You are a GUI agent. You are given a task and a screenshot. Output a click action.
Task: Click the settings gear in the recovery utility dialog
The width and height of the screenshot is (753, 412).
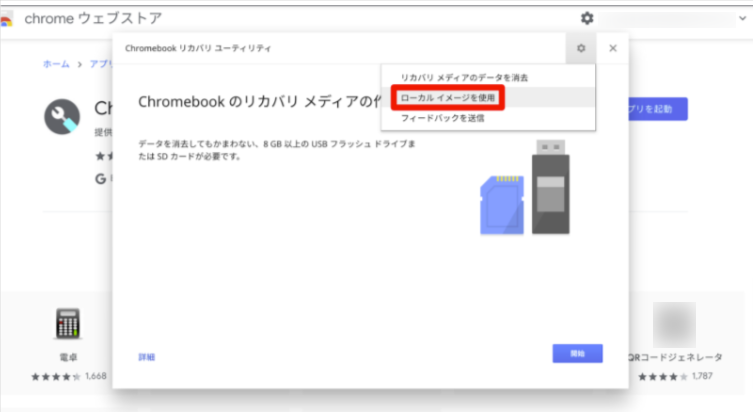pos(581,48)
